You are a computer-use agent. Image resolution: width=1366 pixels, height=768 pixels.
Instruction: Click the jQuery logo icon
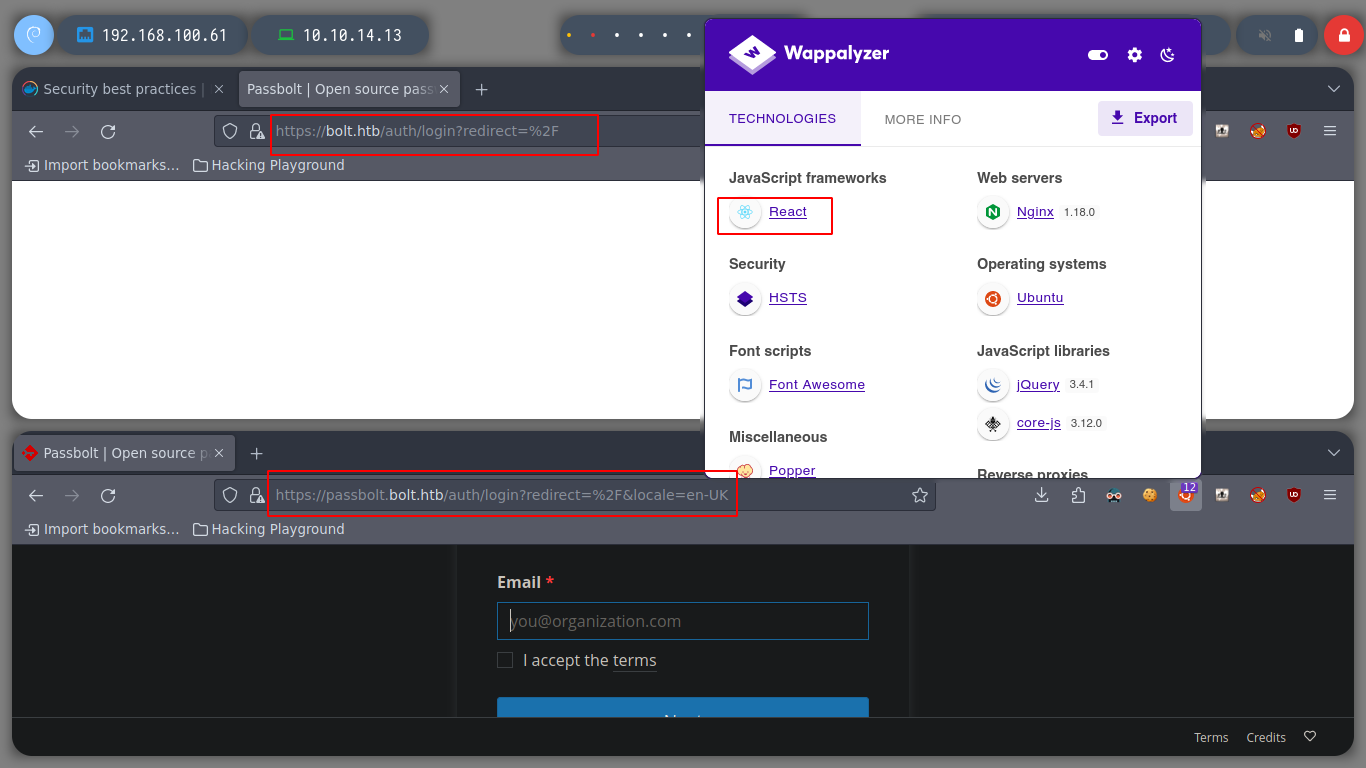pos(993,385)
